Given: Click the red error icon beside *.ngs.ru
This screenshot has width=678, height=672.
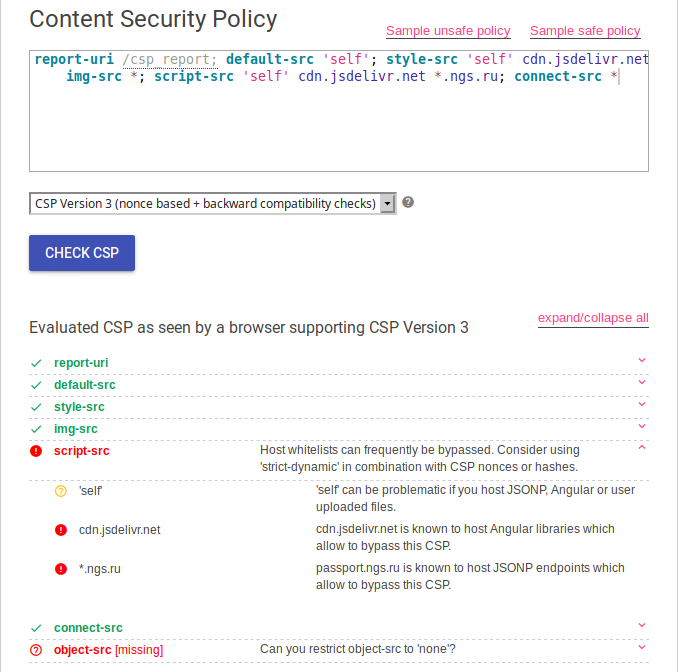Looking at the screenshot, I should tap(61, 569).
